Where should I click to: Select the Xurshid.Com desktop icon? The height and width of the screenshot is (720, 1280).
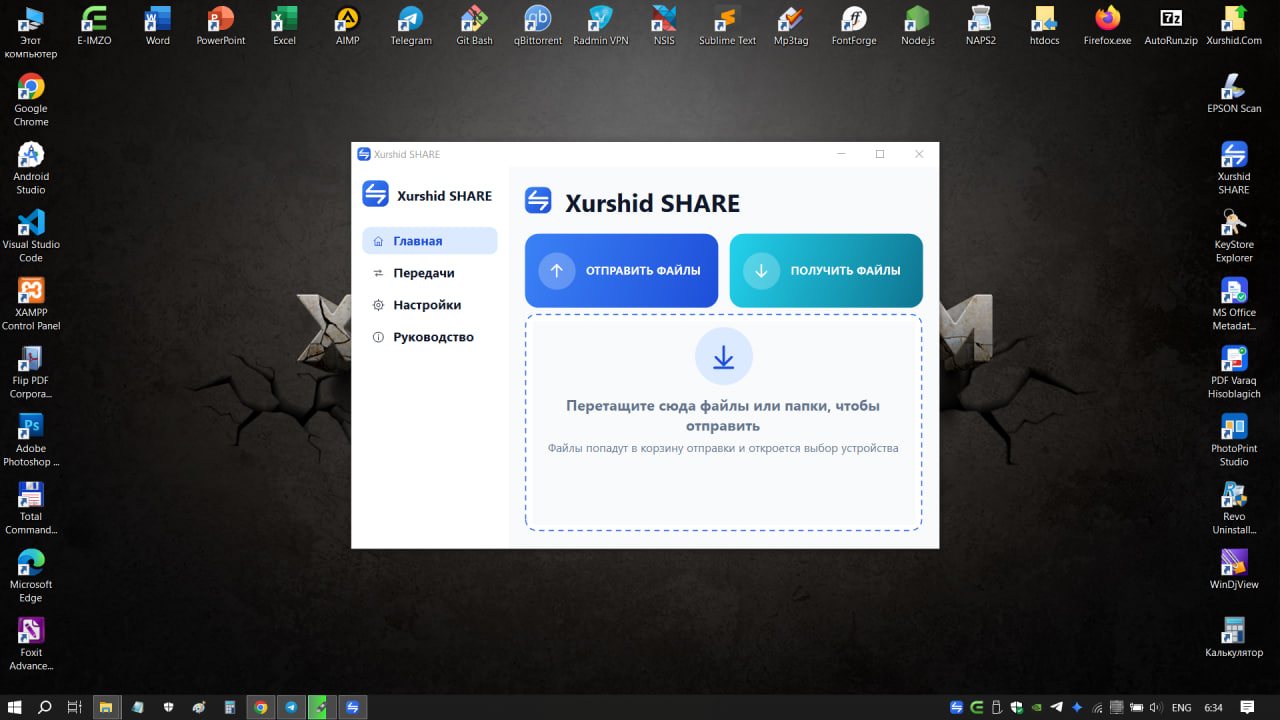[x=1234, y=26]
